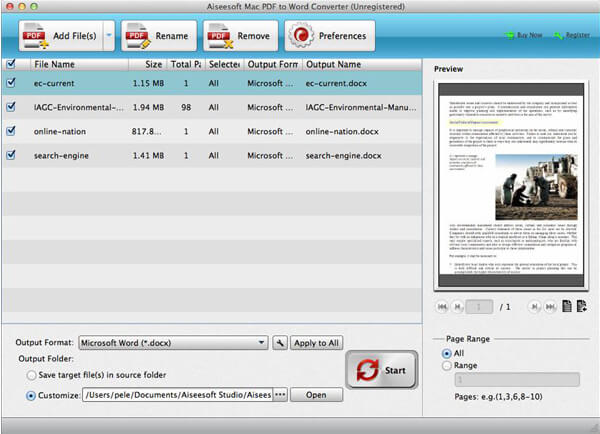Open Preferences from the toolbar
The image size is (600, 434).
tap(329, 36)
